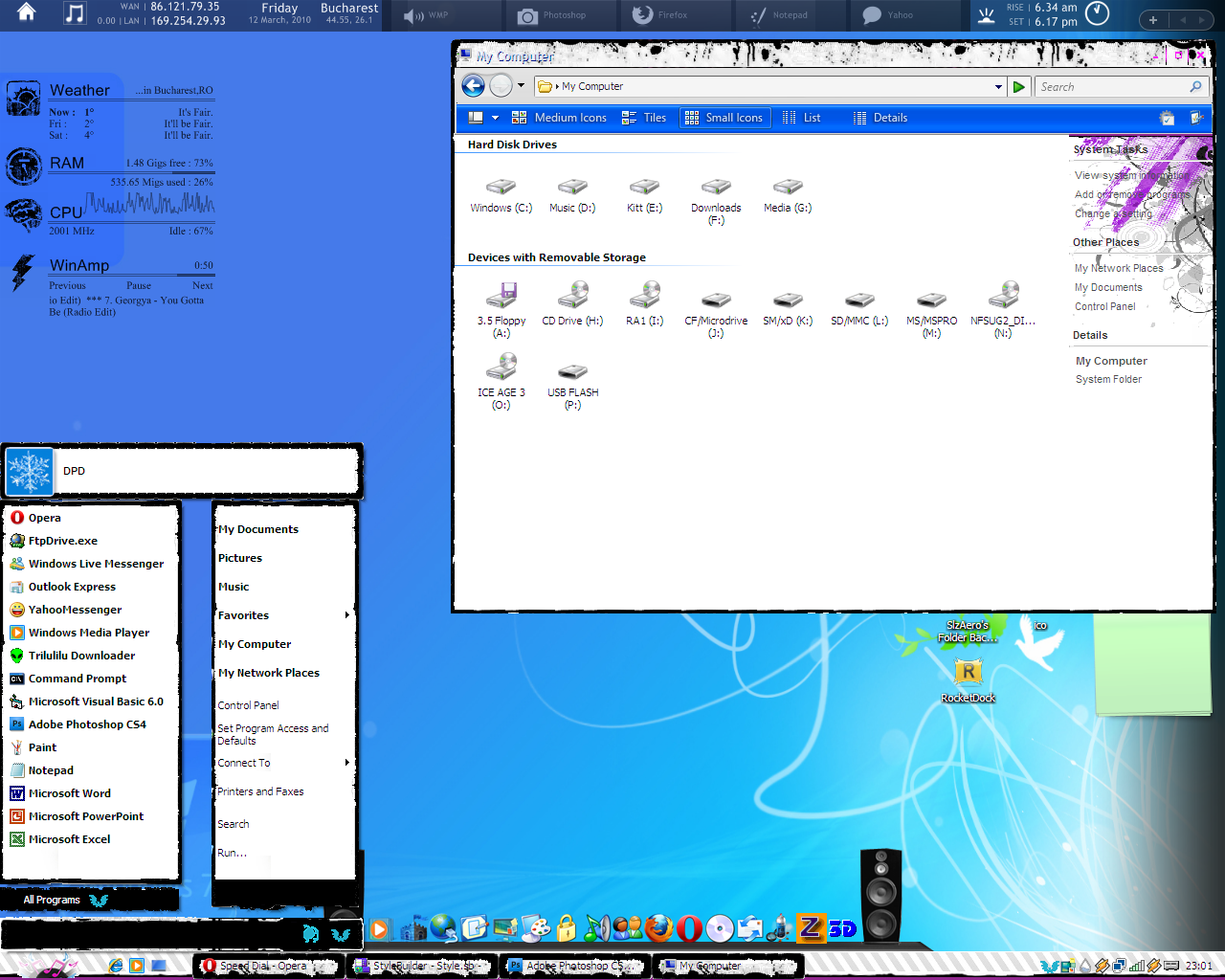Select the CF/Microdrive (J:) device
Screen dimensions: 1225x980
coord(716,315)
